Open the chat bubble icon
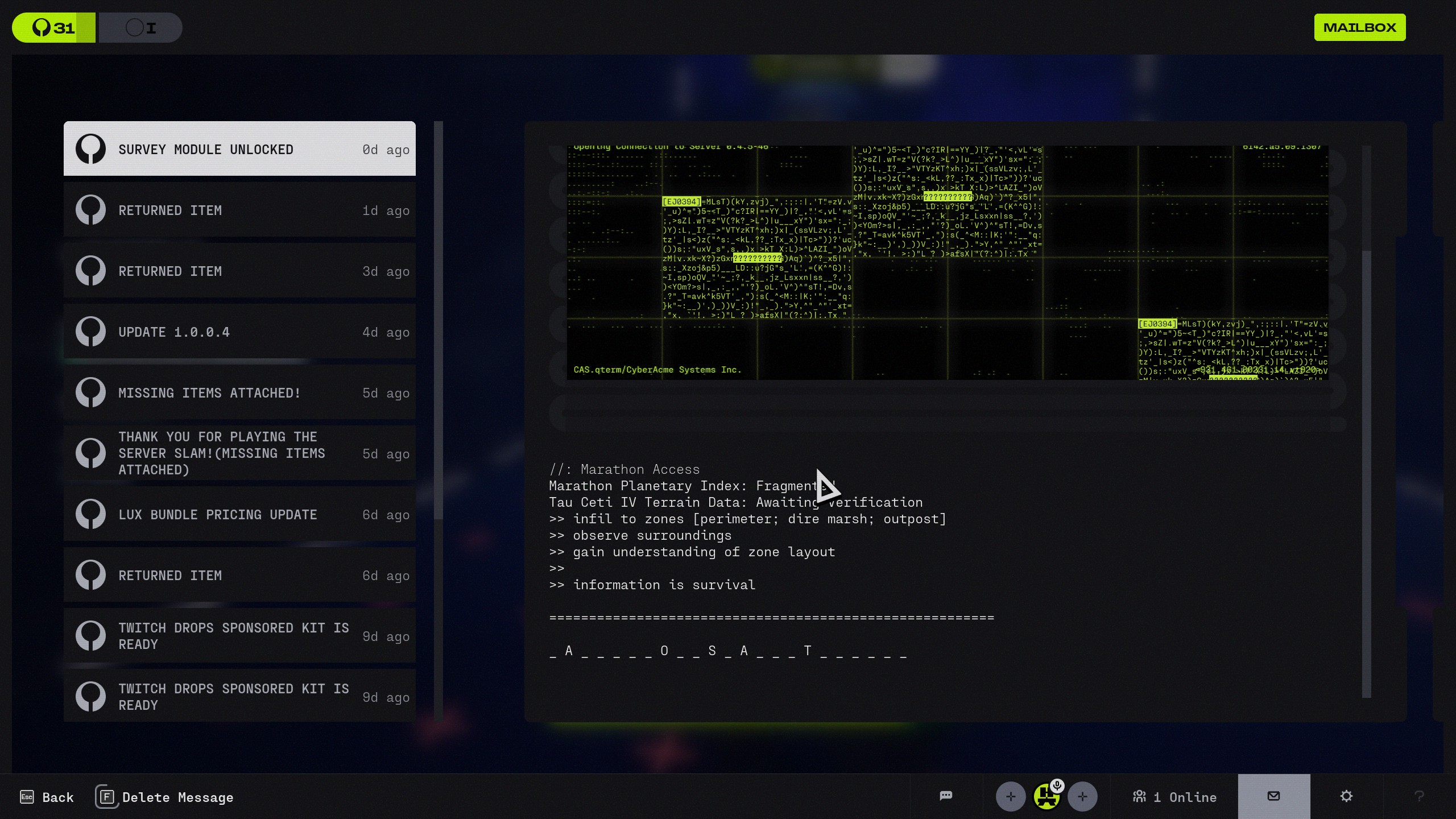 (946, 796)
